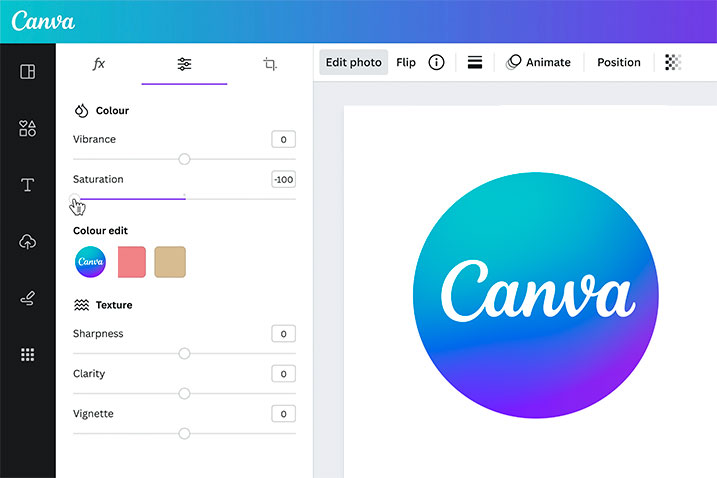Open the line weight border style icon
Screen dimensions: 717x478
tap(475, 62)
